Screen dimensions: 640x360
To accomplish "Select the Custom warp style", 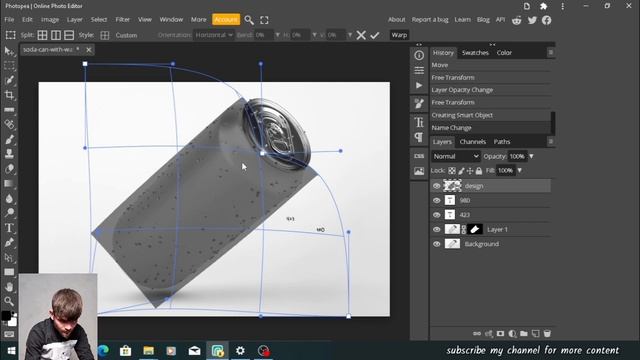I will pos(126,36).
